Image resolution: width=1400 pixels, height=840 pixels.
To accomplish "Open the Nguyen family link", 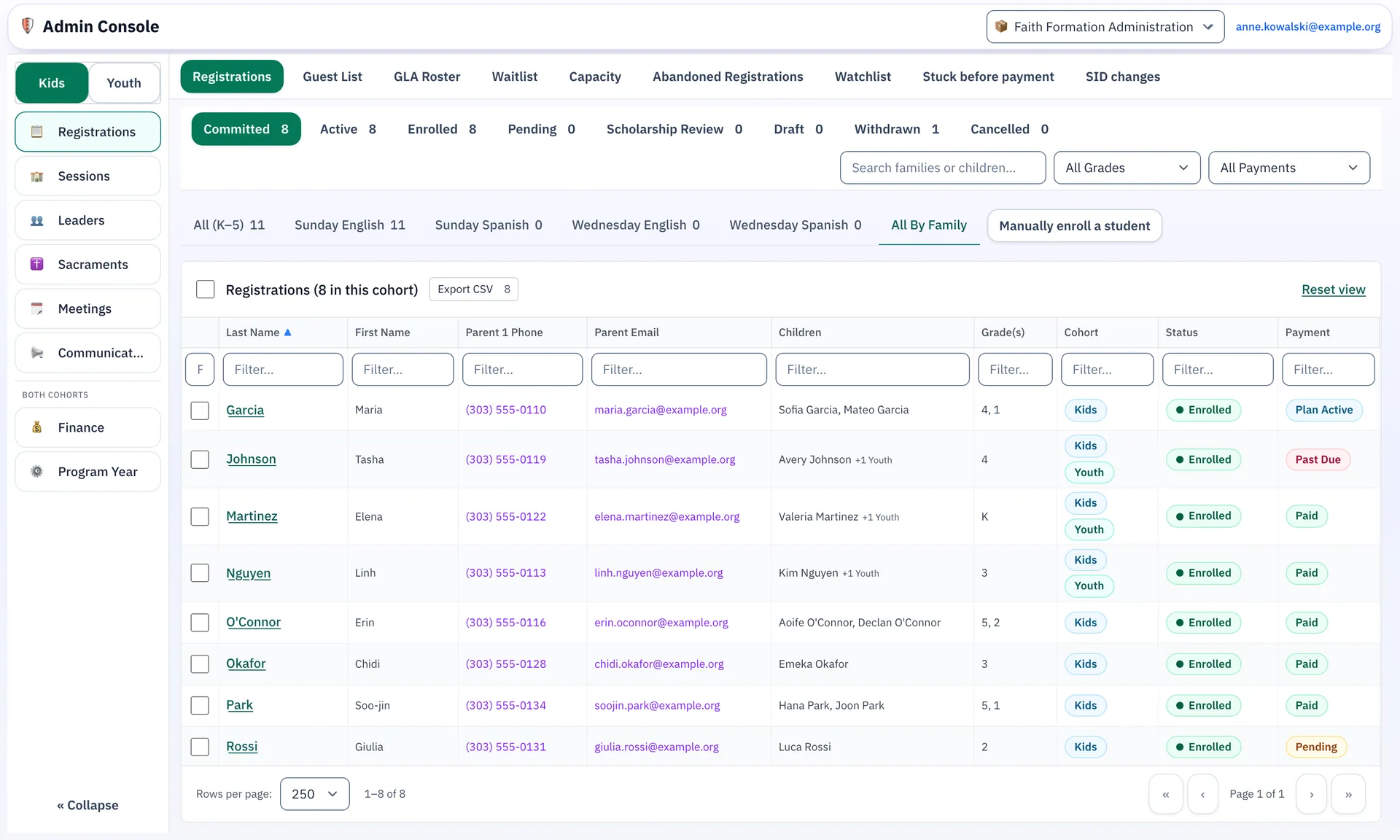I will click(248, 573).
